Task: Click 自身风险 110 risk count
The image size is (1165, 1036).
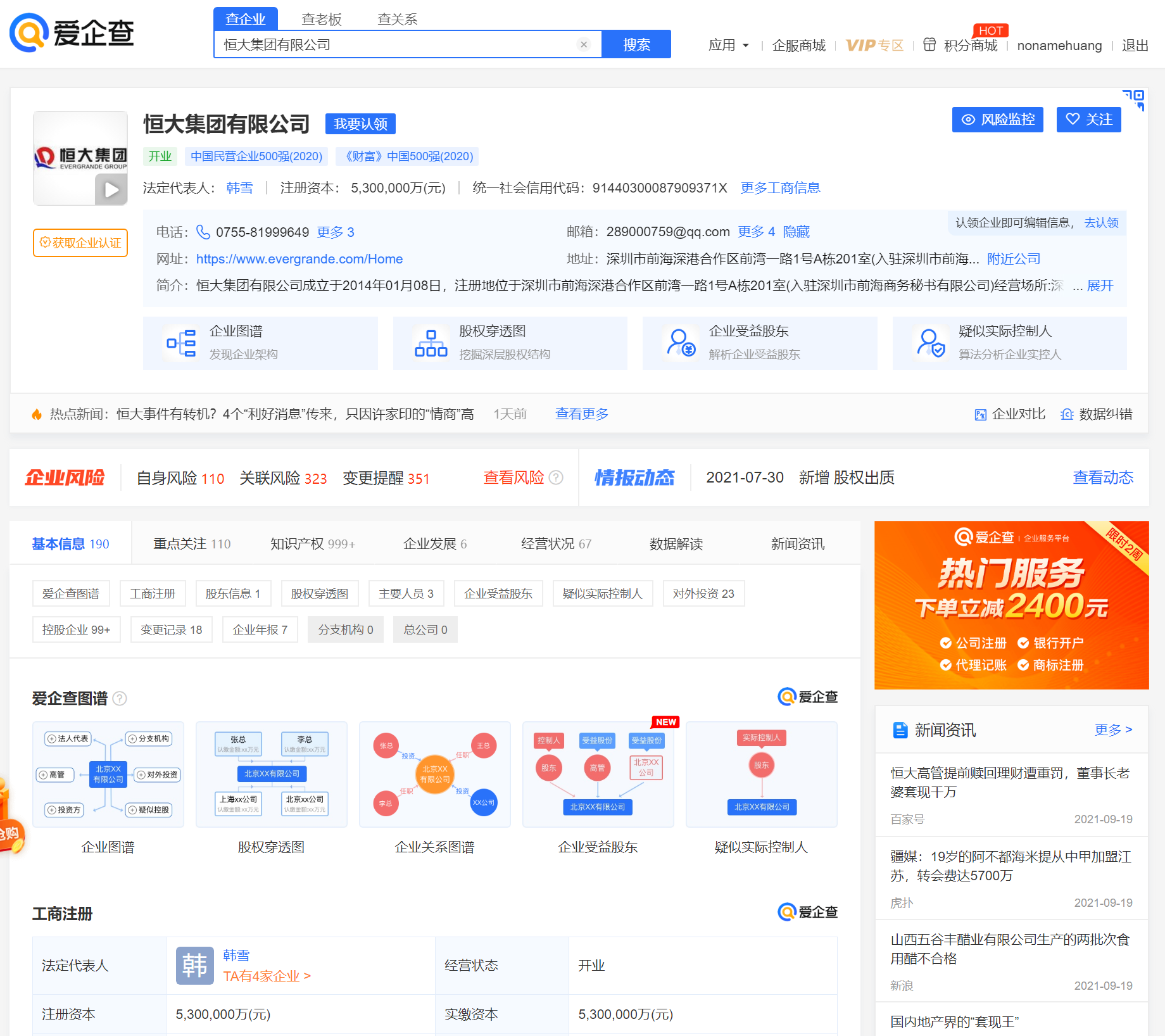Action: pyautogui.click(x=180, y=478)
